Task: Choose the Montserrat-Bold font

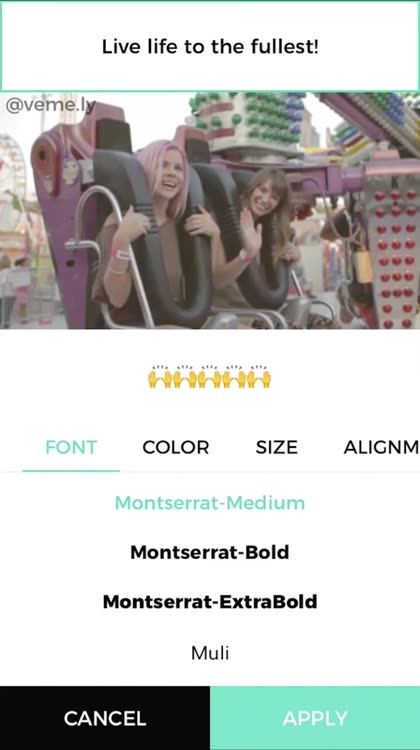Action: coord(210,552)
